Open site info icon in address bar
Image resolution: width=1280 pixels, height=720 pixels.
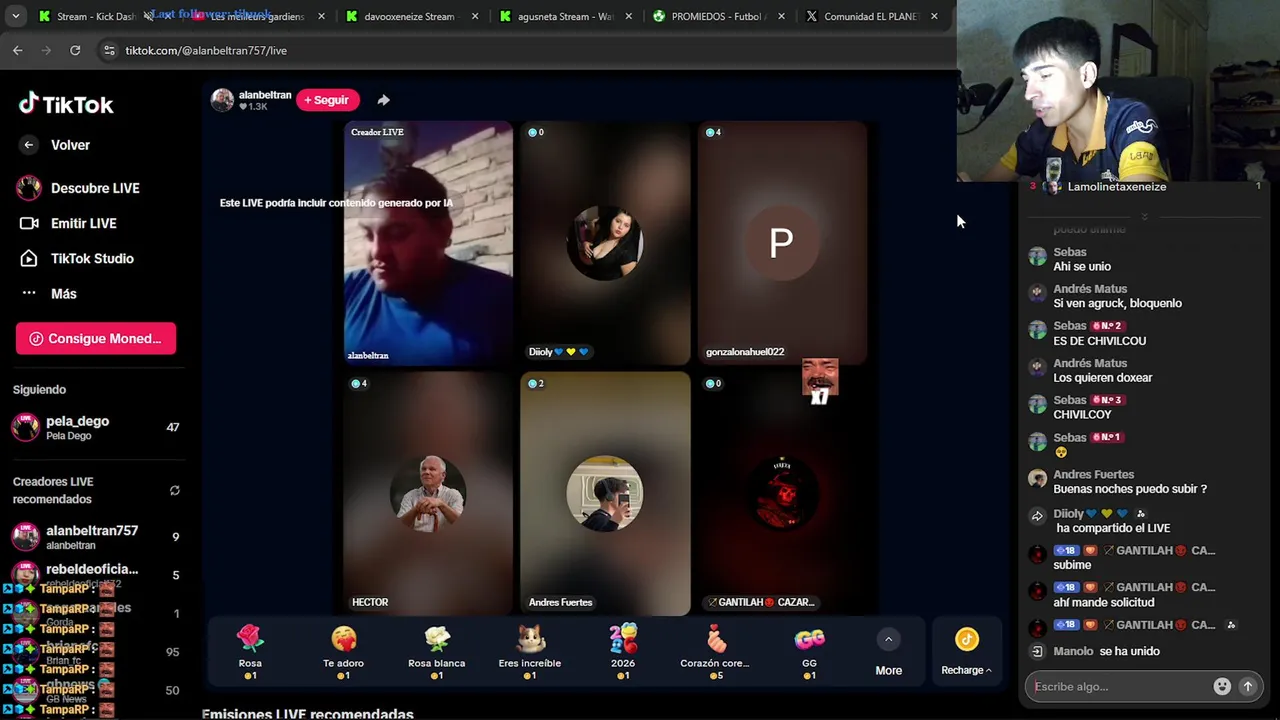pos(109,50)
